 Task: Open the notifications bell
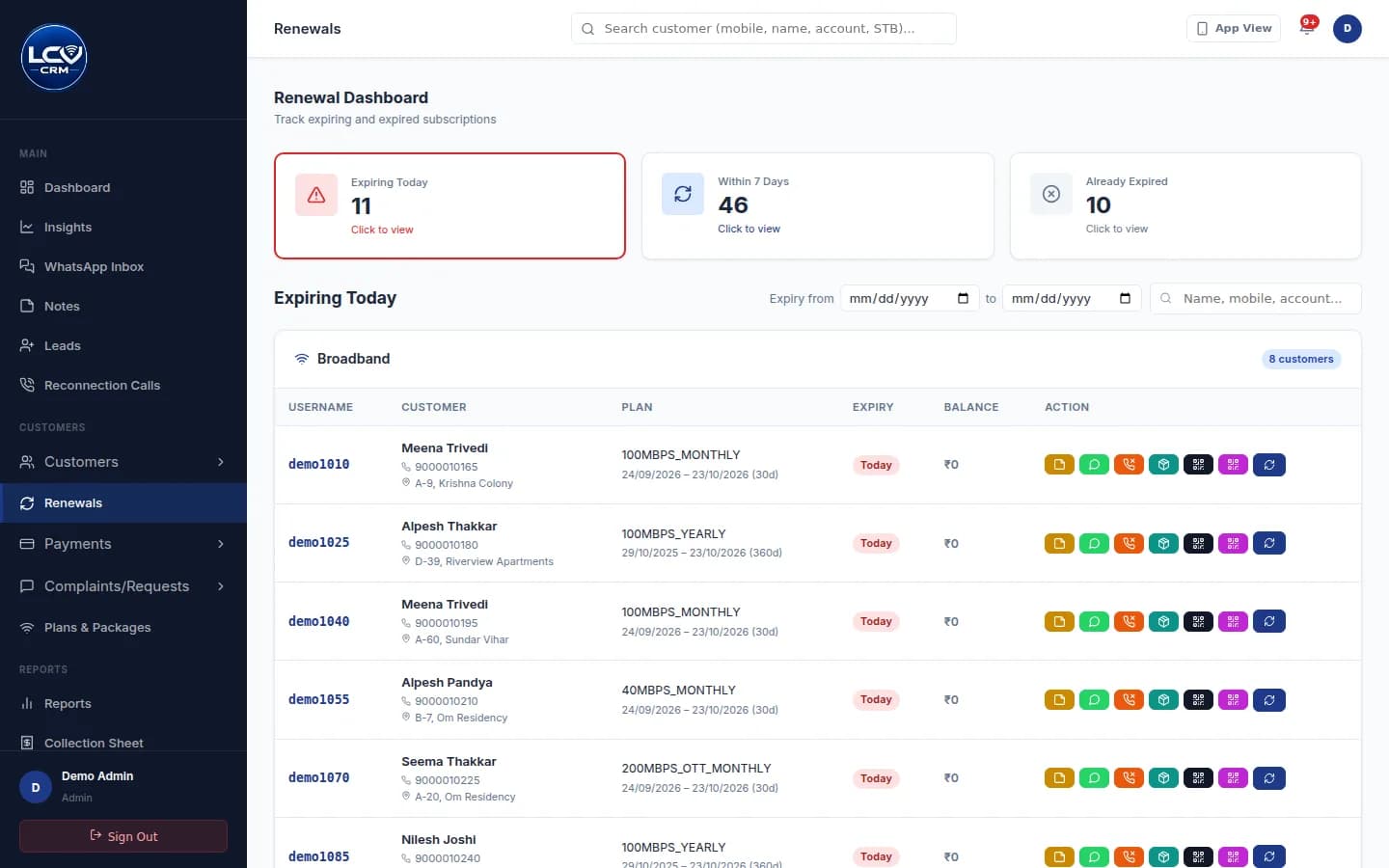point(1307,28)
